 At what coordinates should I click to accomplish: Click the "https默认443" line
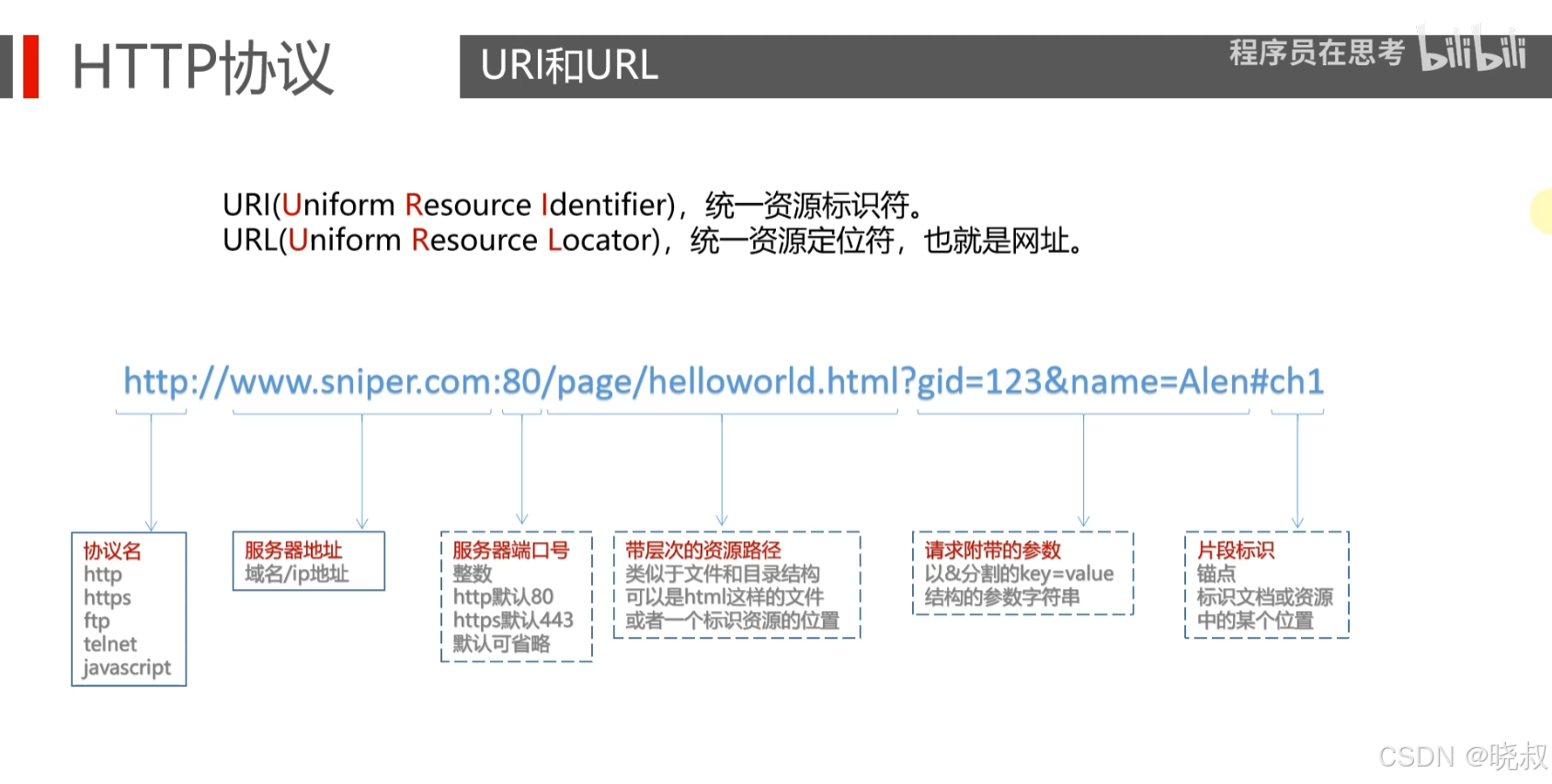pos(513,620)
